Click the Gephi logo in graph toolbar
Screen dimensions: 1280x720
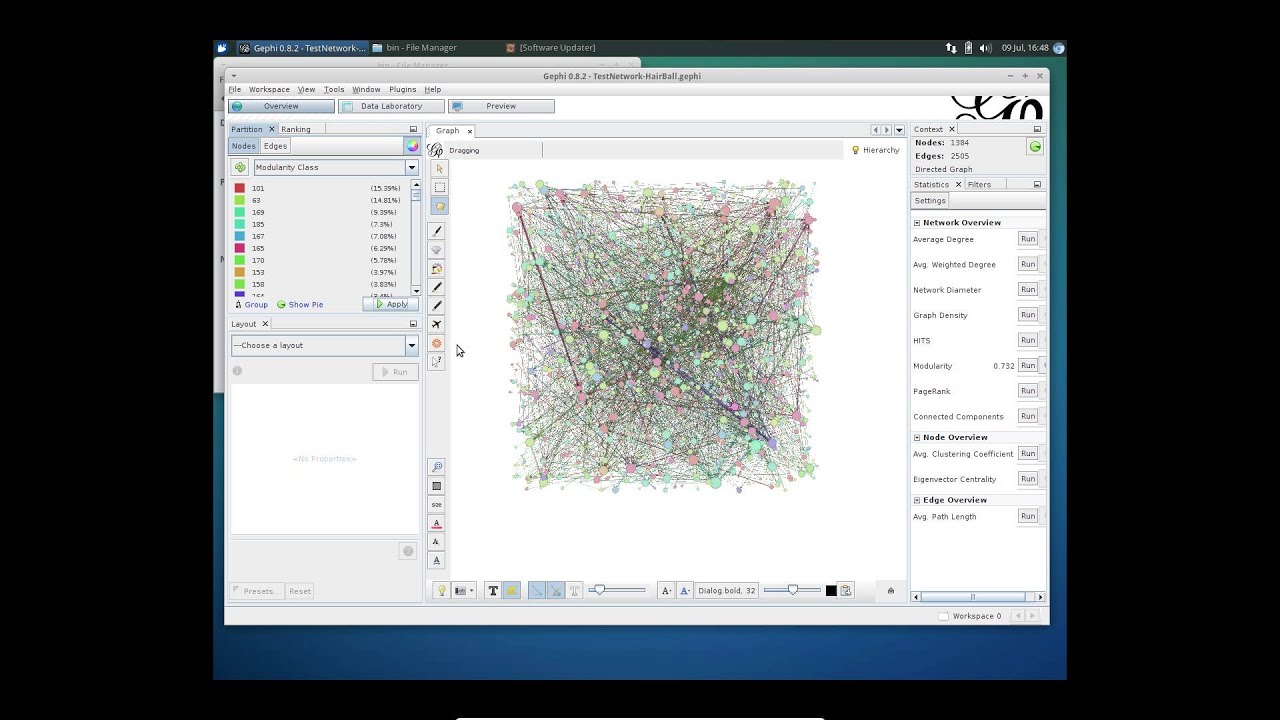point(435,150)
